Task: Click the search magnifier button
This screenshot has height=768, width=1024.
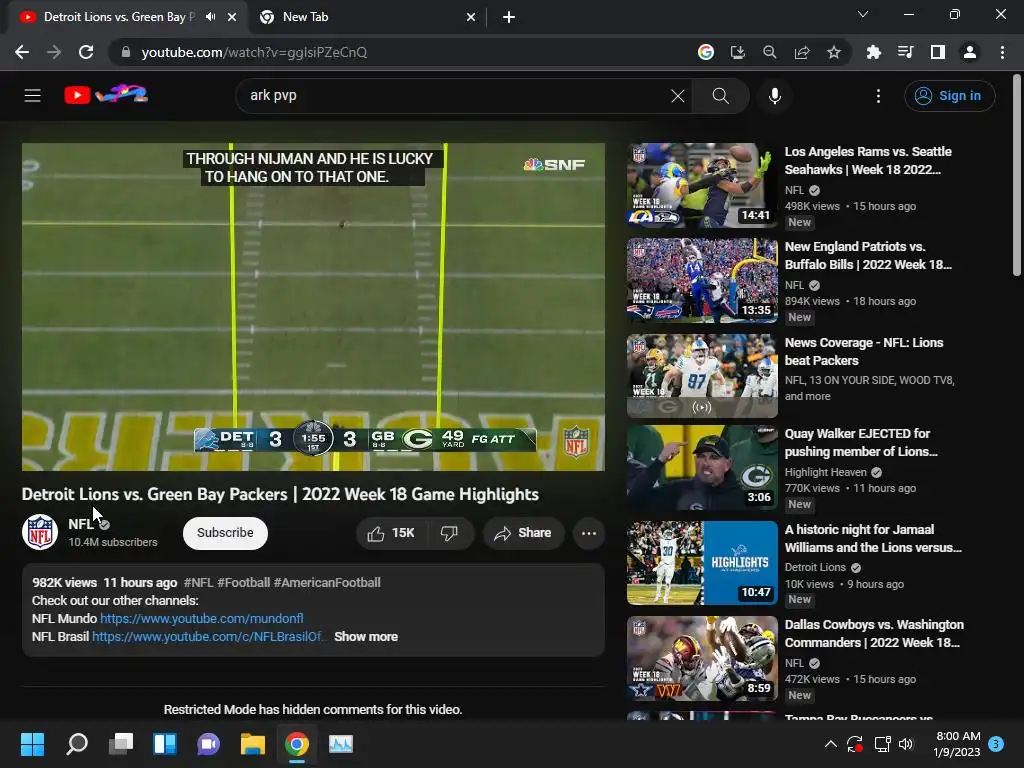Action: [720, 96]
